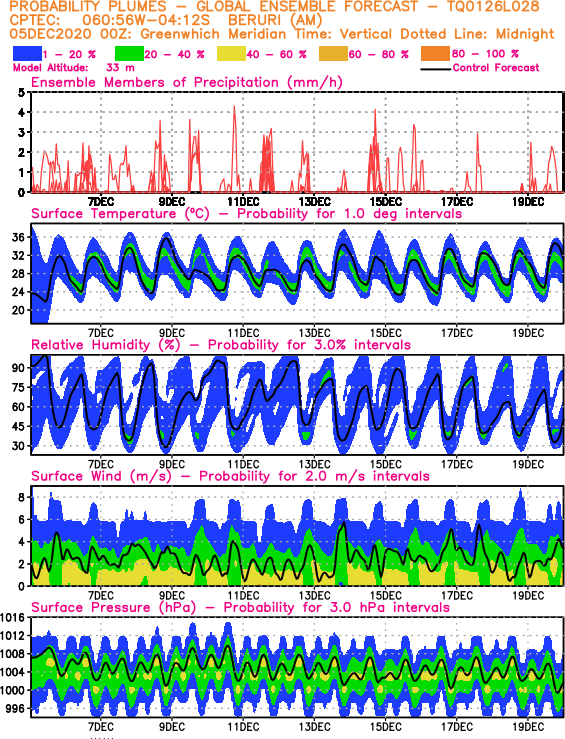Click the 15DEC label under the temperature chart
This screenshot has width=565, height=739.
385,333
